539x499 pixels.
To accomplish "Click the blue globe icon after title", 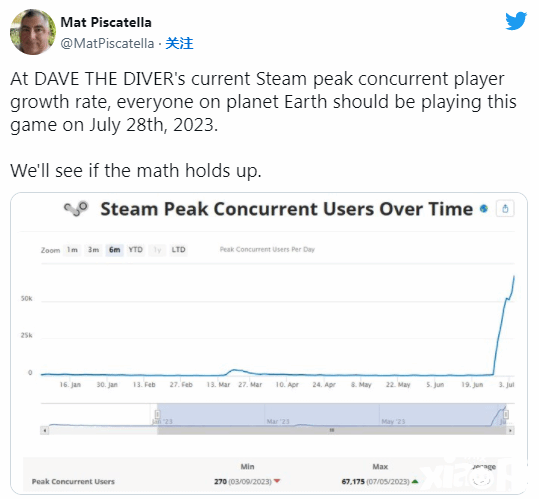I will 484,209.
